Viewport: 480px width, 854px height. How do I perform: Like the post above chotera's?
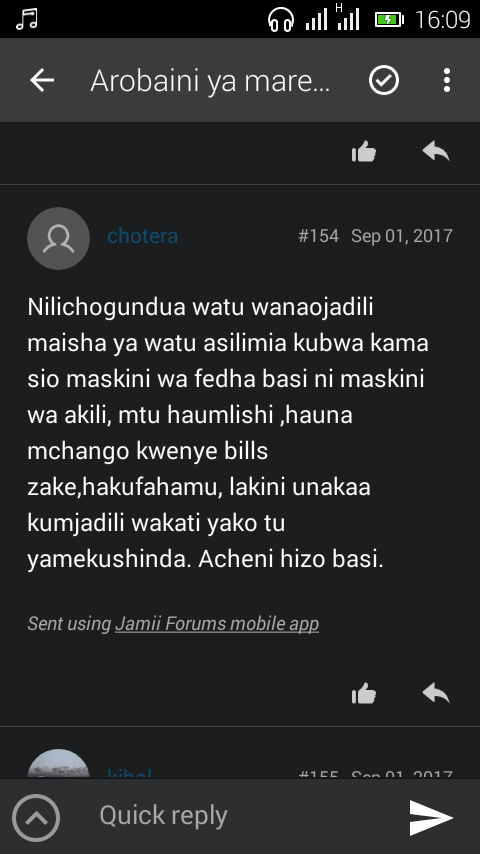[x=364, y=152]
